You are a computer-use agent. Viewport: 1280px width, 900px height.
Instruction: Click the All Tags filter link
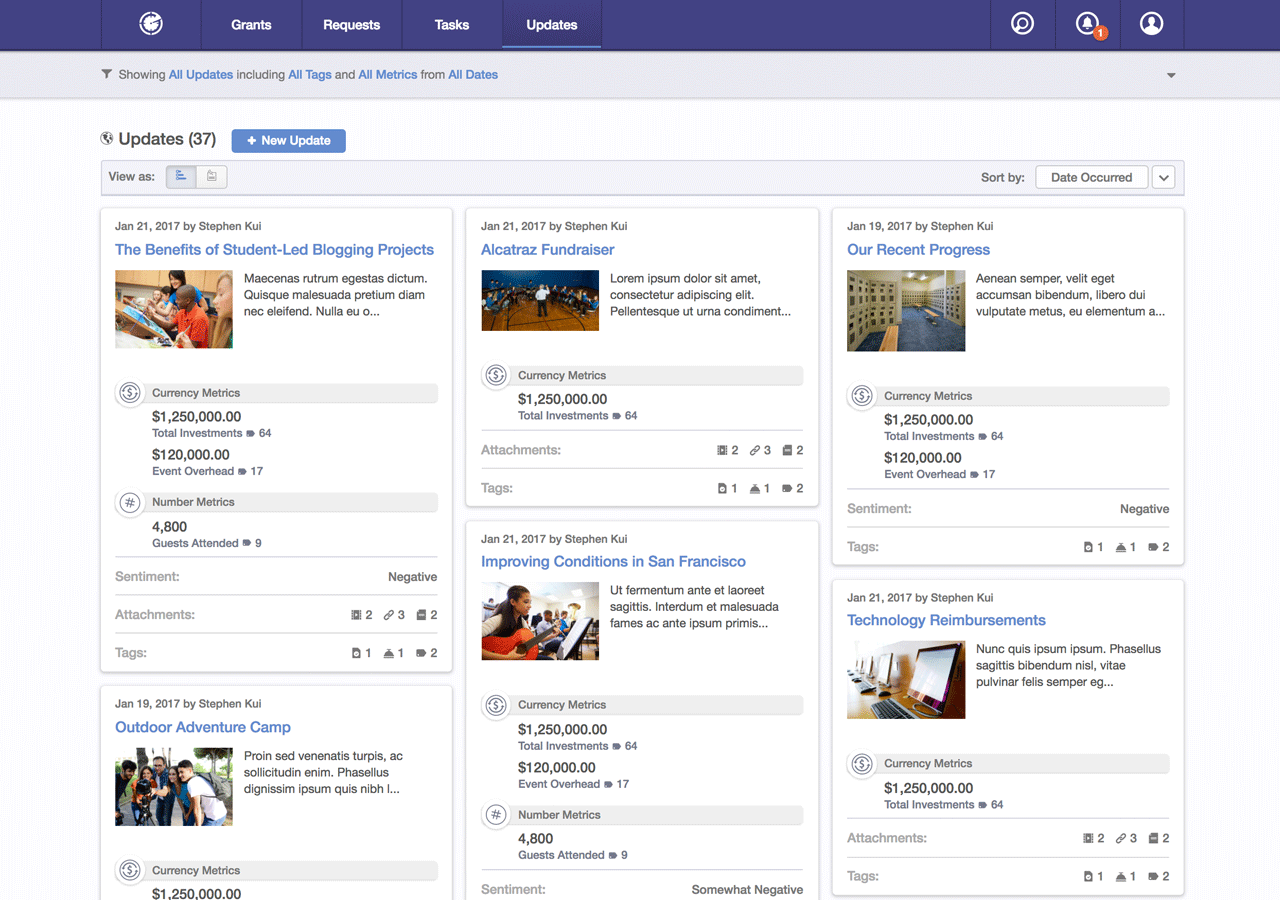click(x=310, y=74)
